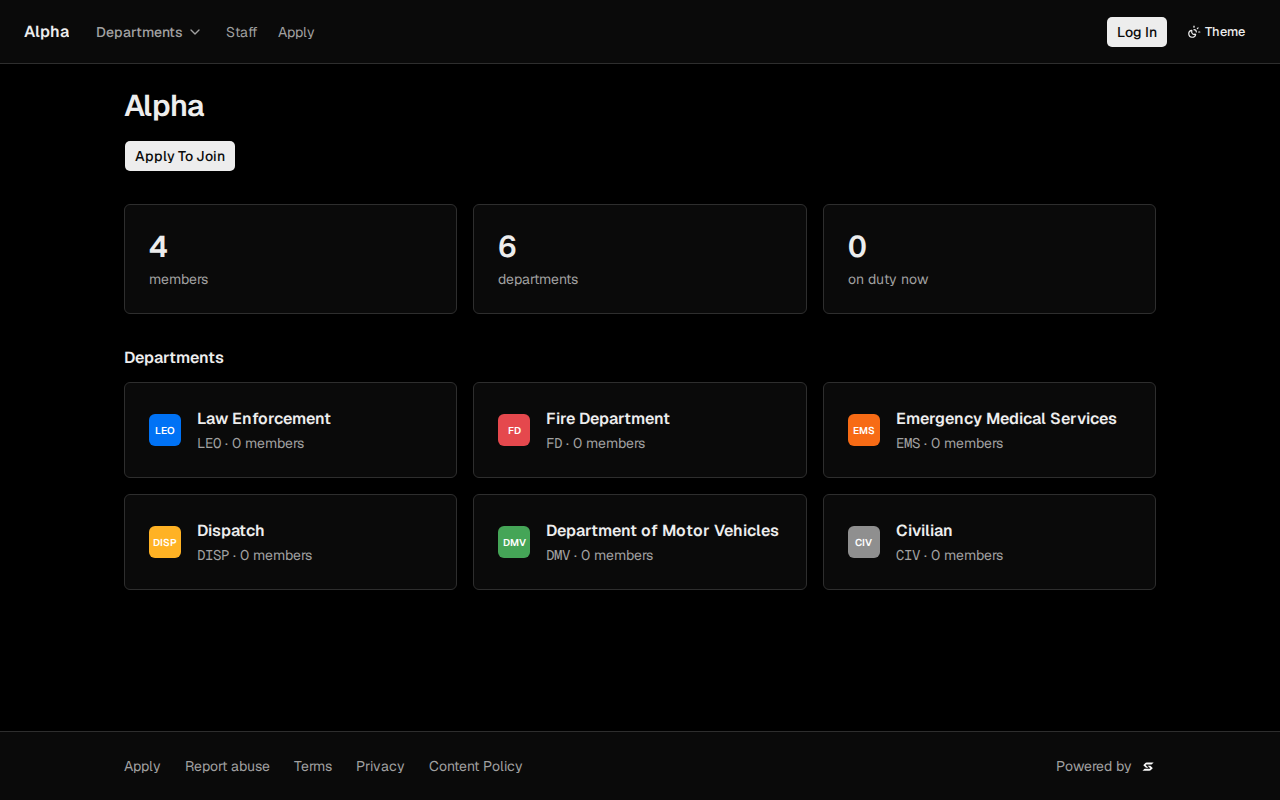Click the 'EMS · 0 members' text
Screen dimensions: 1280x800
949,443
